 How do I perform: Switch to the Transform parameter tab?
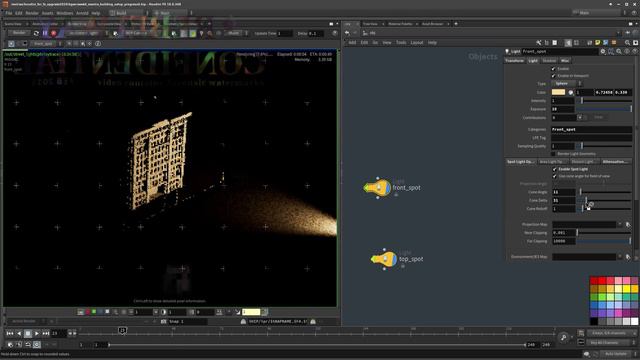[514, 60]
